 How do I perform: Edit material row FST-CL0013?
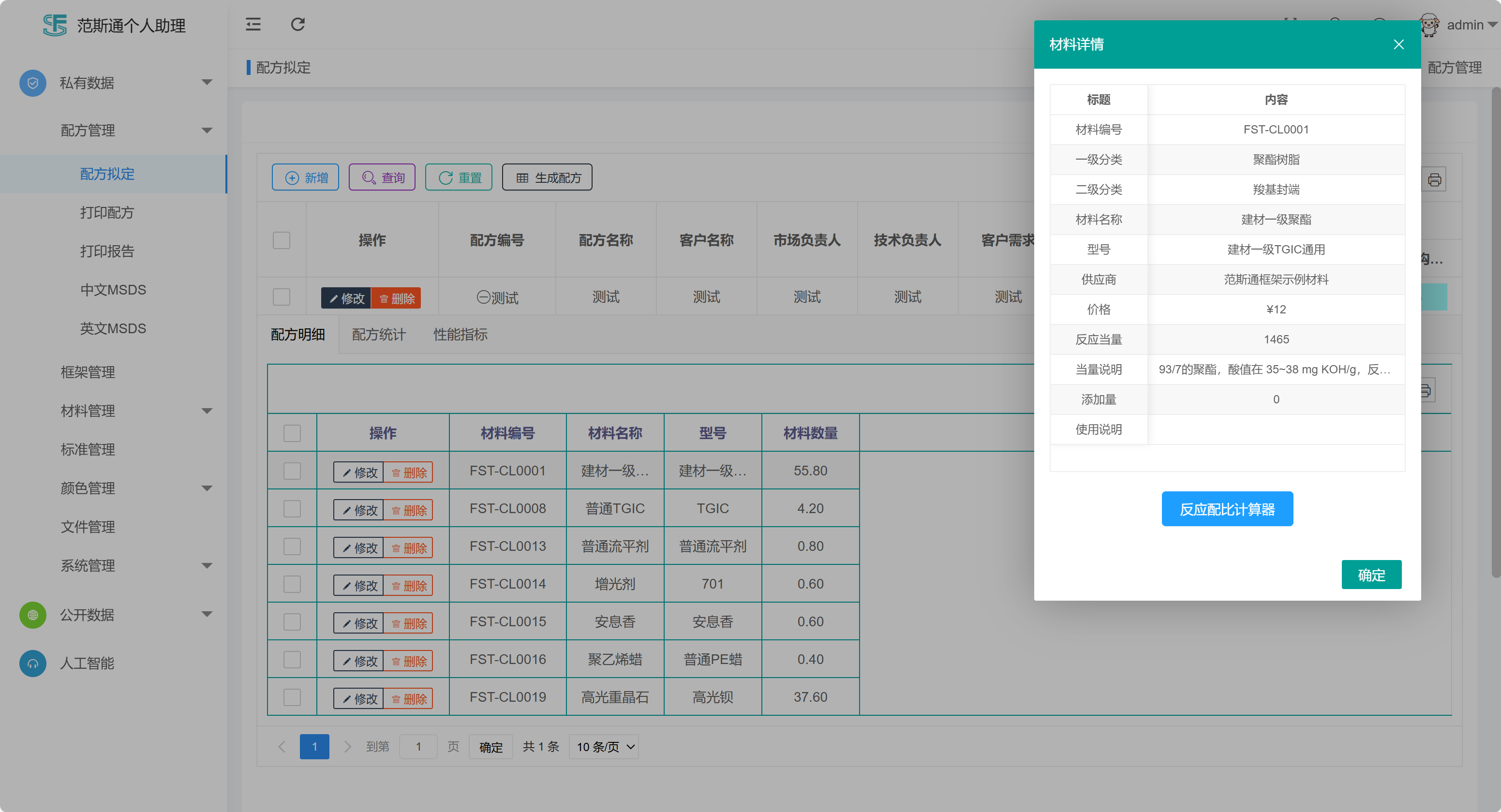(x=359, y=547)
